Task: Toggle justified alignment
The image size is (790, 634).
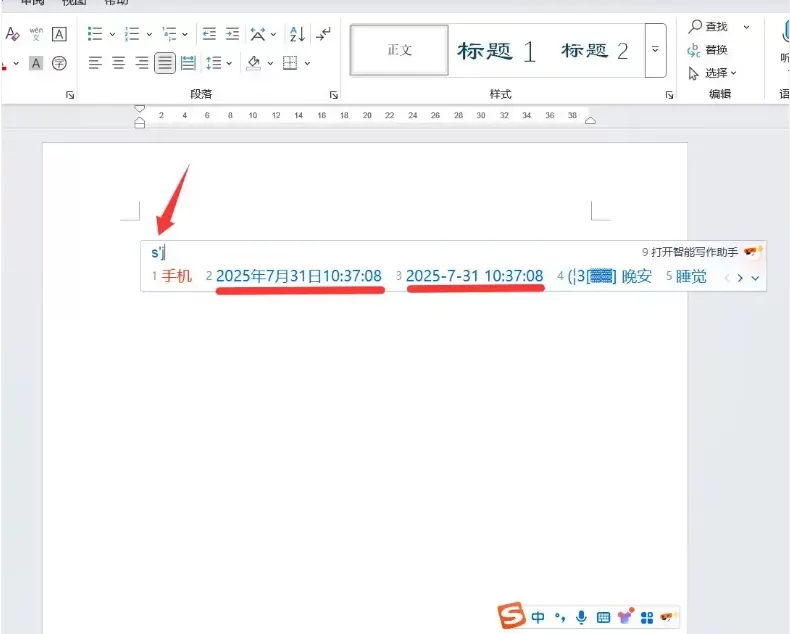Action: [165, 64]
